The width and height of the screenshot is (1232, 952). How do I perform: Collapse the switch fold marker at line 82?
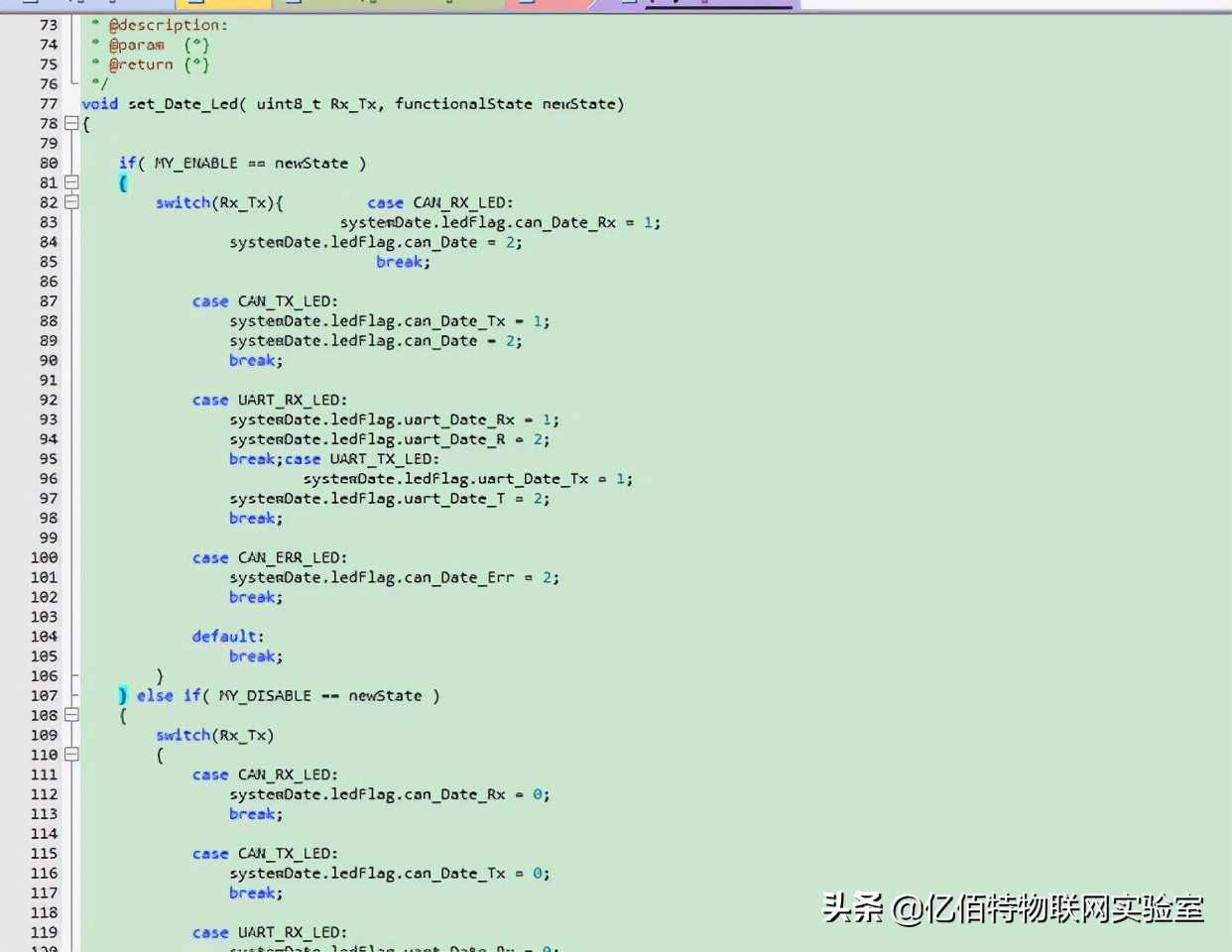[71, 202]
